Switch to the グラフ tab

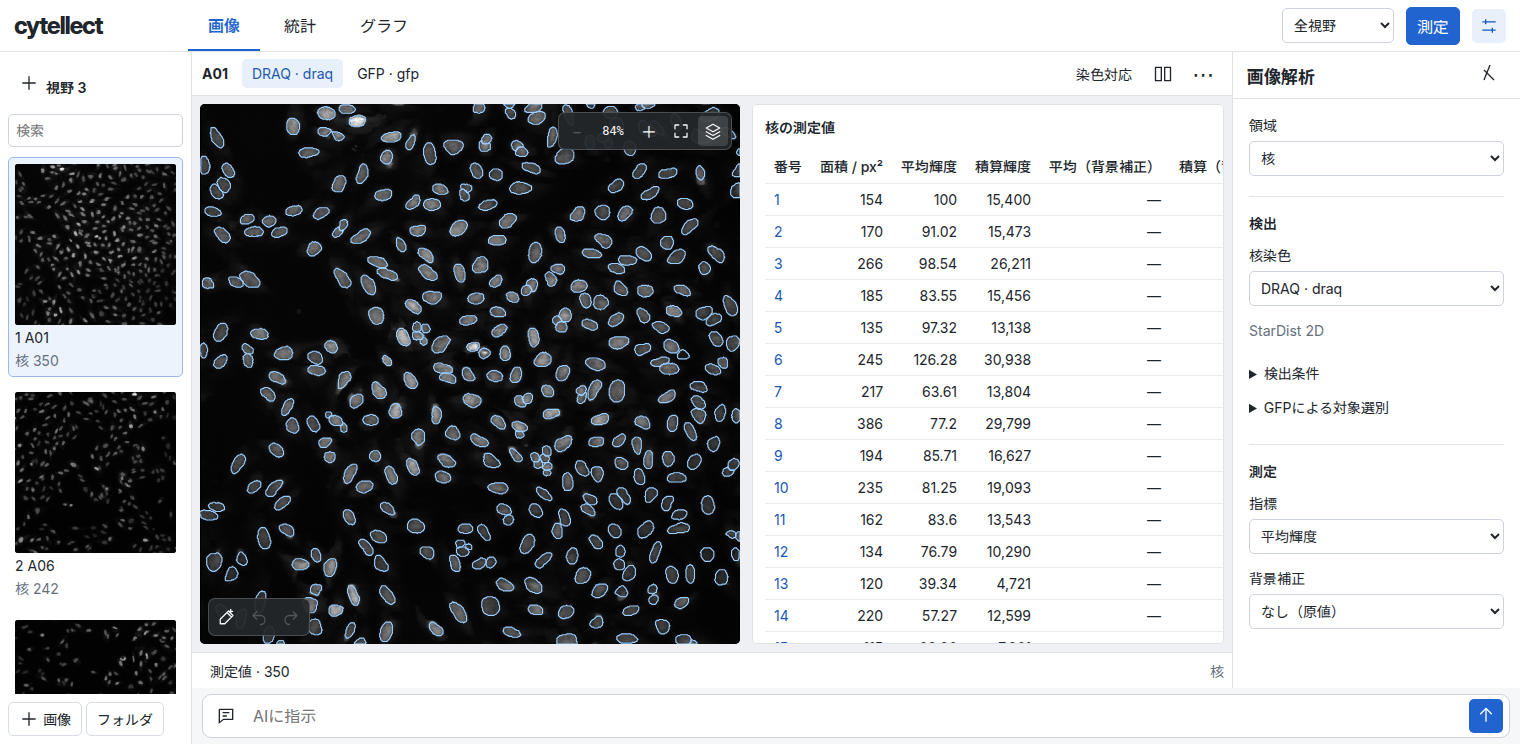click(384, 26)
